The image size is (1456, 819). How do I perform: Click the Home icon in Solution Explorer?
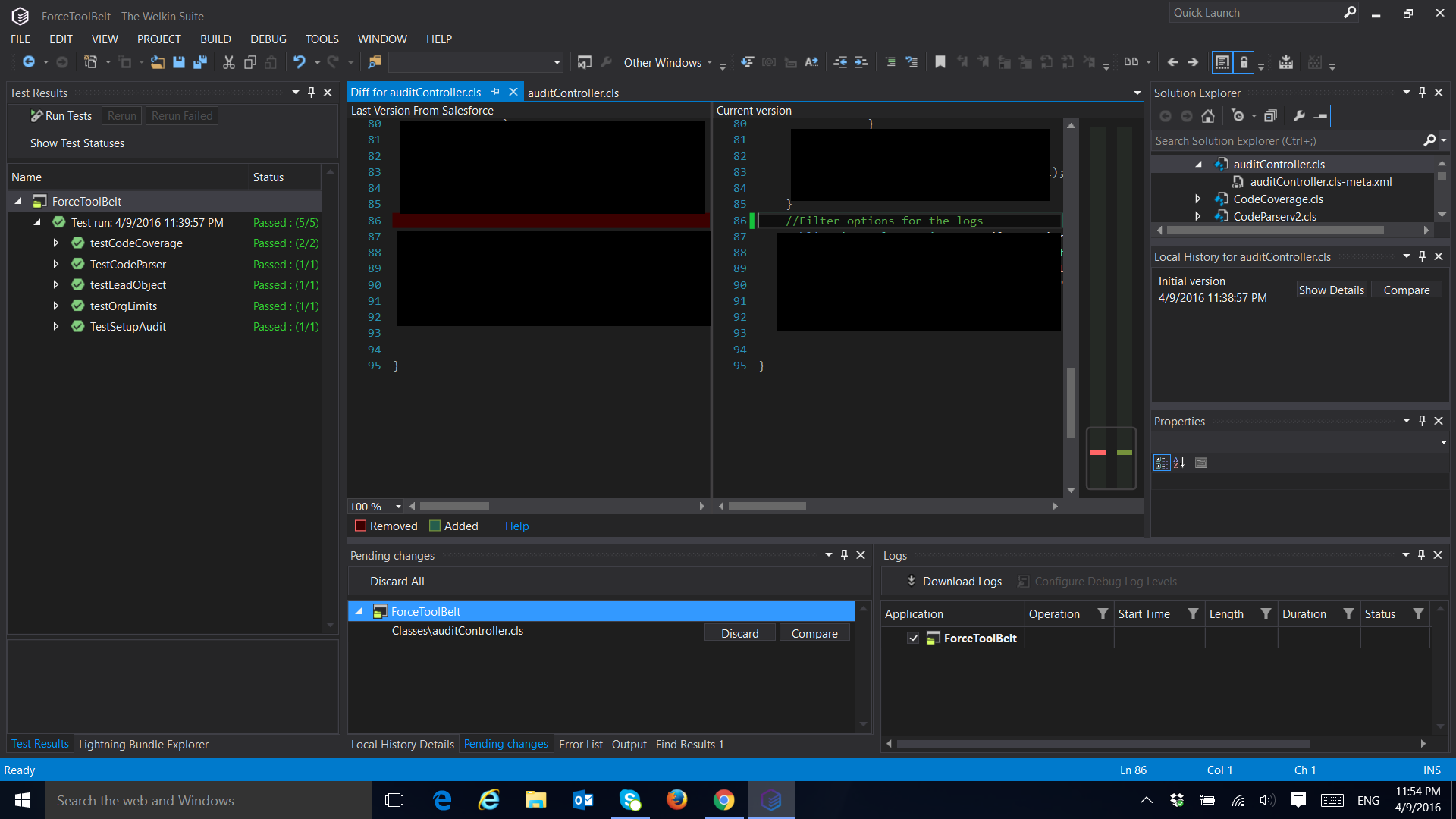click(1208, 116)
